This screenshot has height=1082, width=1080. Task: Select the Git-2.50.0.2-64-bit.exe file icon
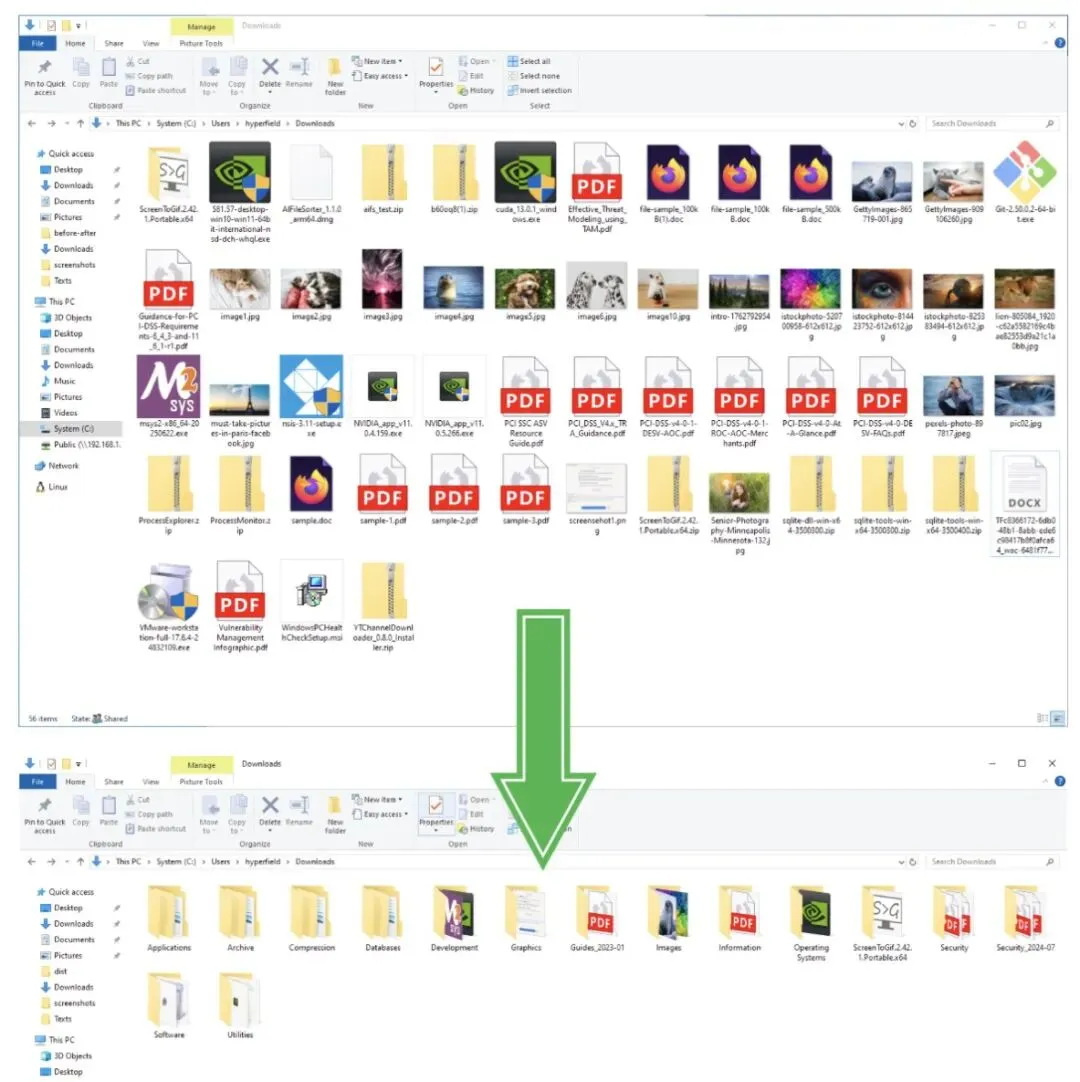point(1025,172)
